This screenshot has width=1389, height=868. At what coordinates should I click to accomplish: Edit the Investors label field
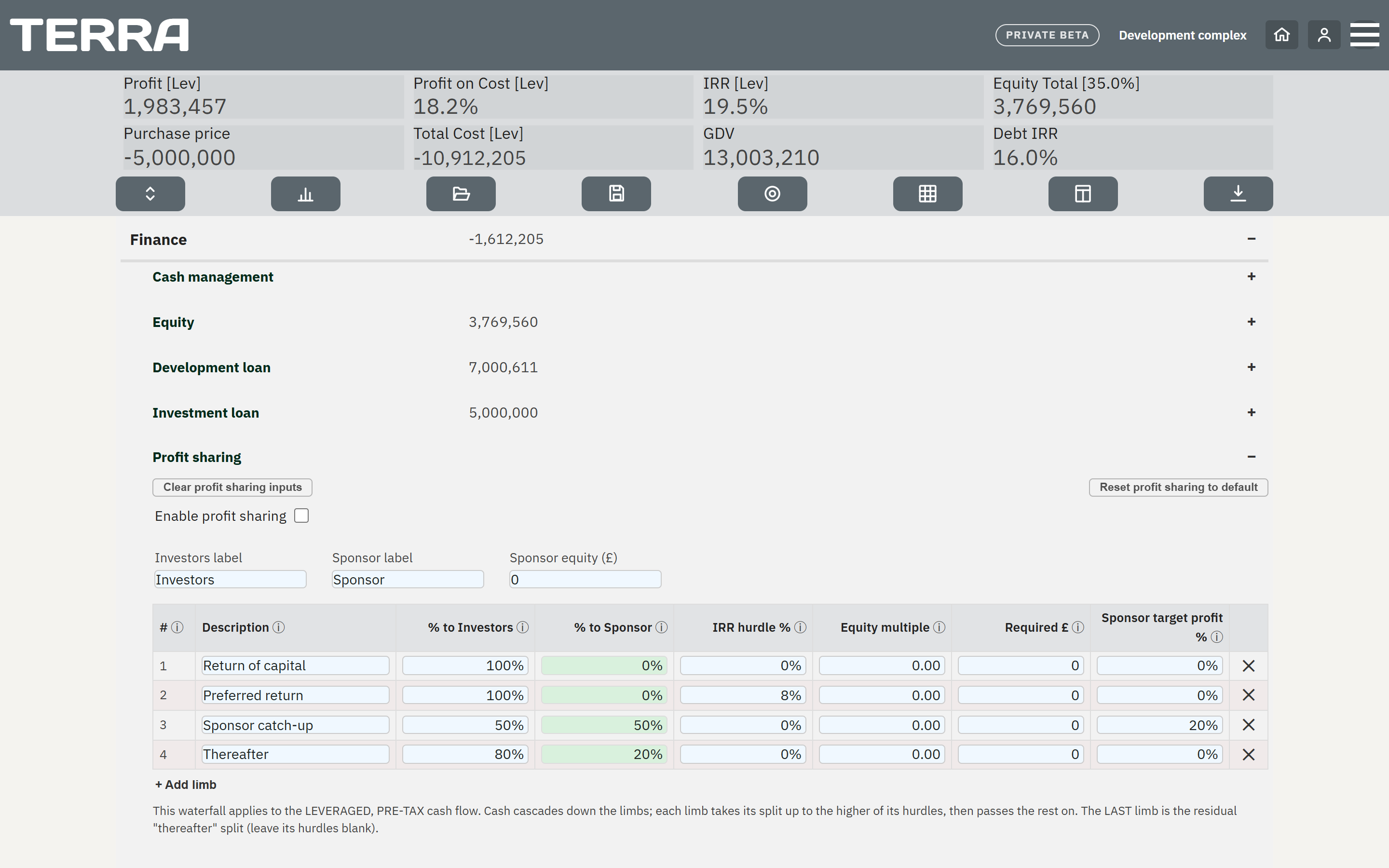230,579
